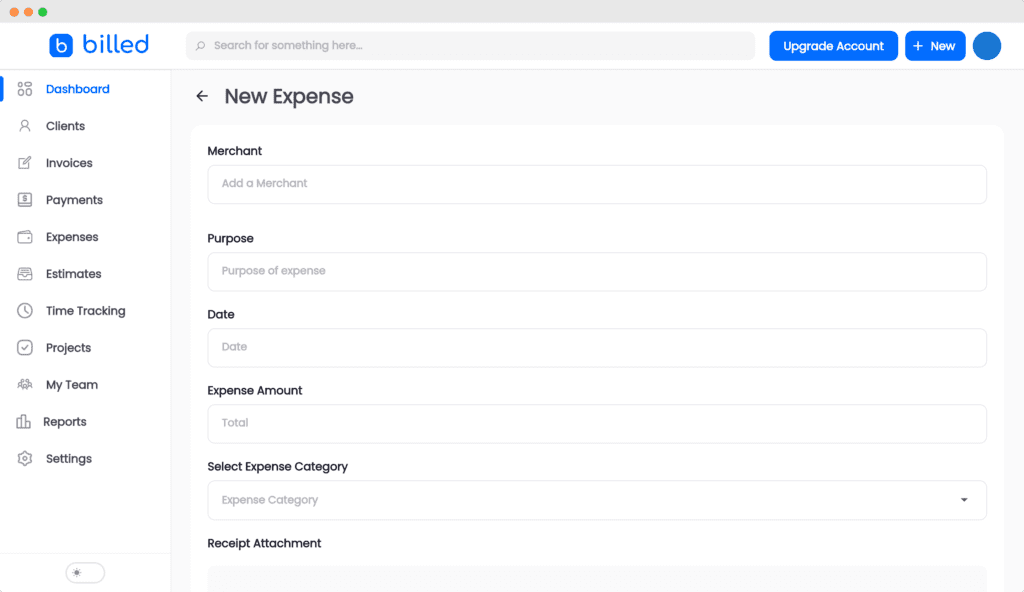Click the Expenses wallet icon
Image resolution: width=1024 pixels, height=592 pixels.
pyautogui.click(x=25, y=237)
